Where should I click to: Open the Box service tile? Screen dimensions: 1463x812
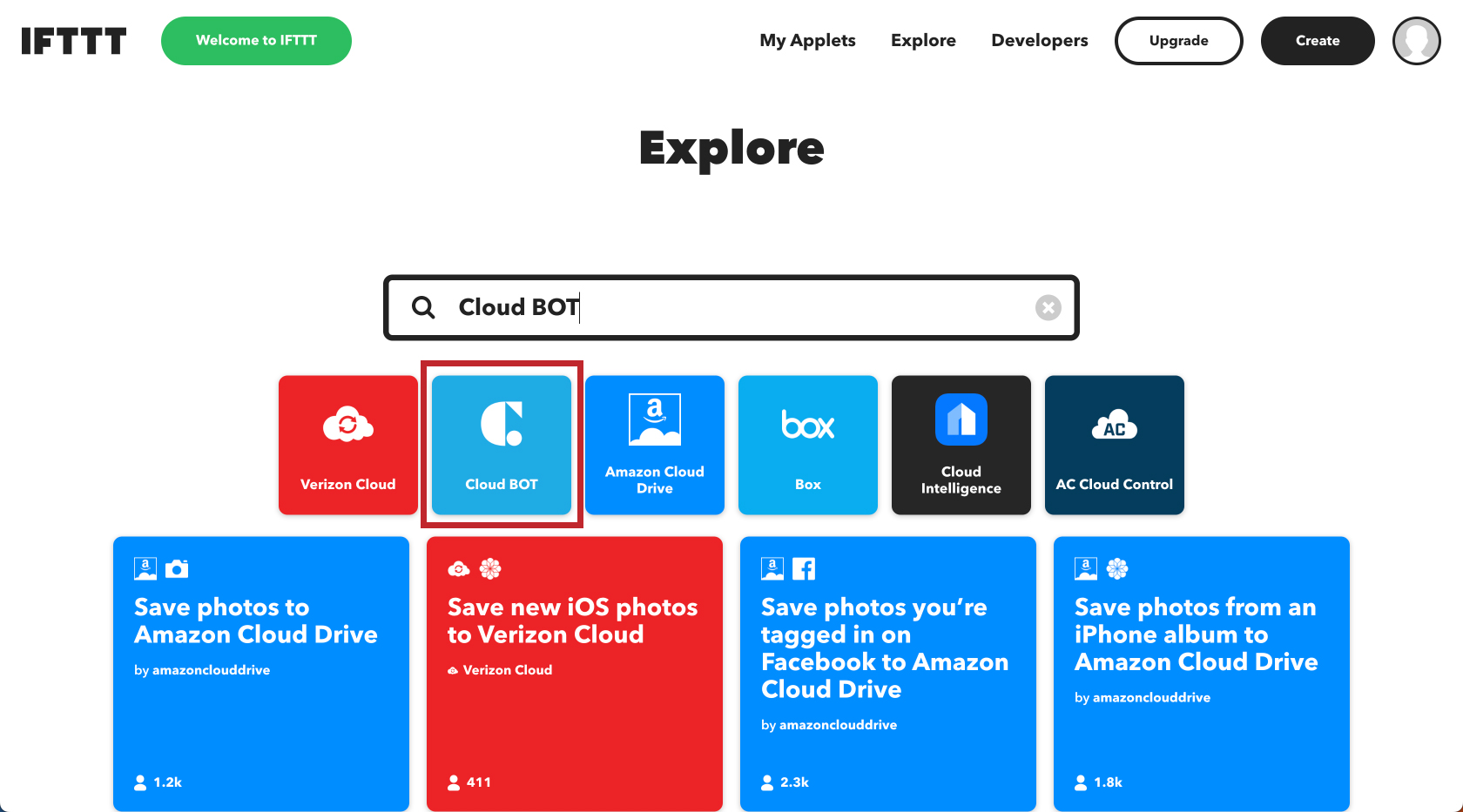point(808,445)
